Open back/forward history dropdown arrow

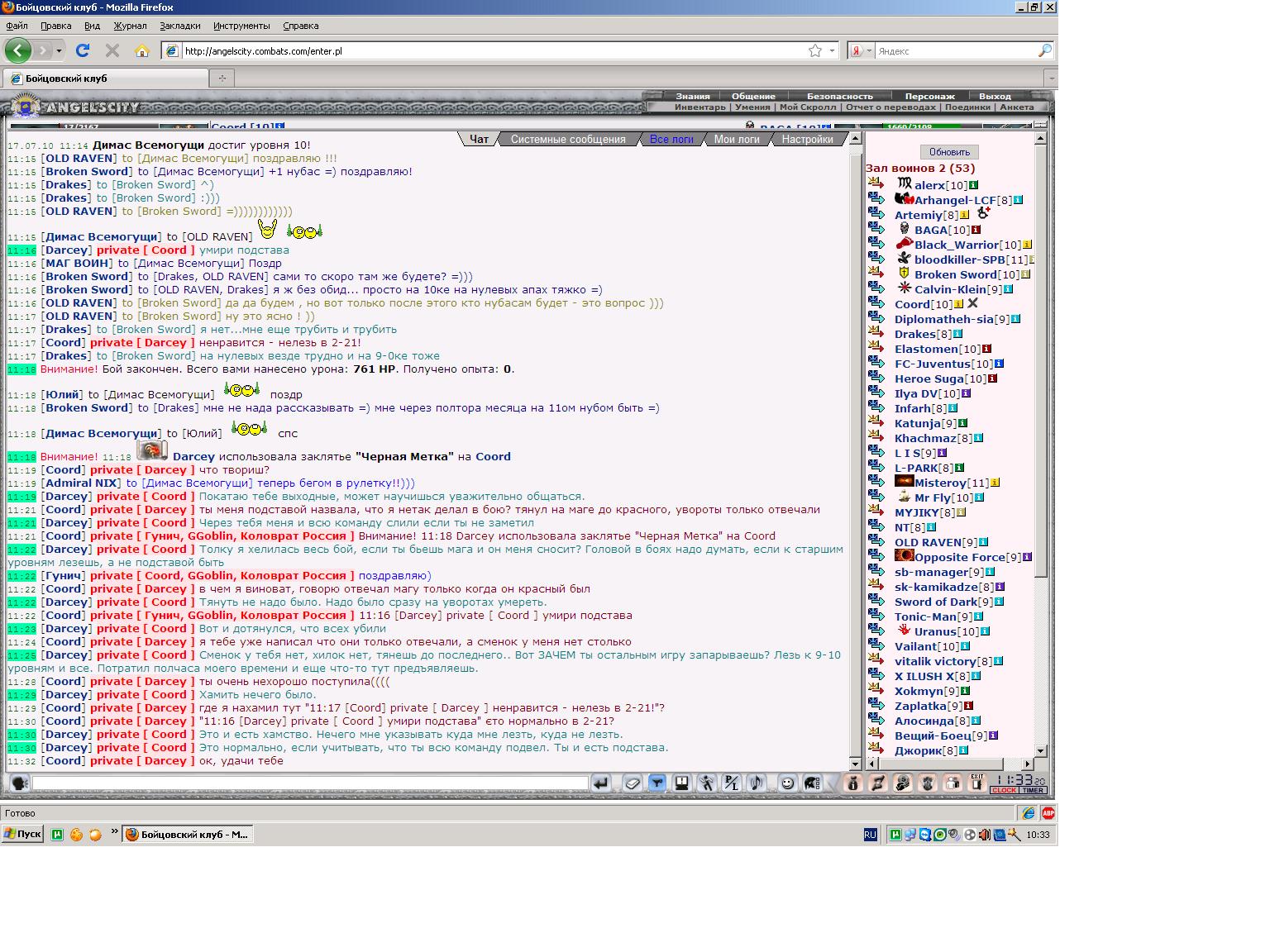coord(59,50)
